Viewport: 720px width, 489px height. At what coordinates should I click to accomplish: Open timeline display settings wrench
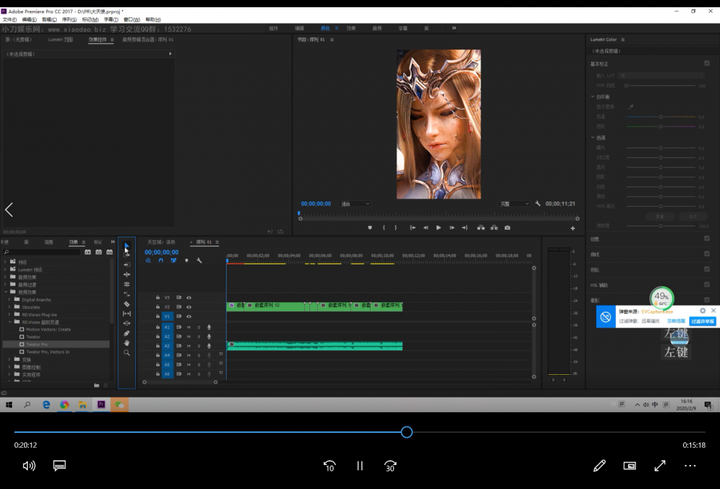[199, 260]
